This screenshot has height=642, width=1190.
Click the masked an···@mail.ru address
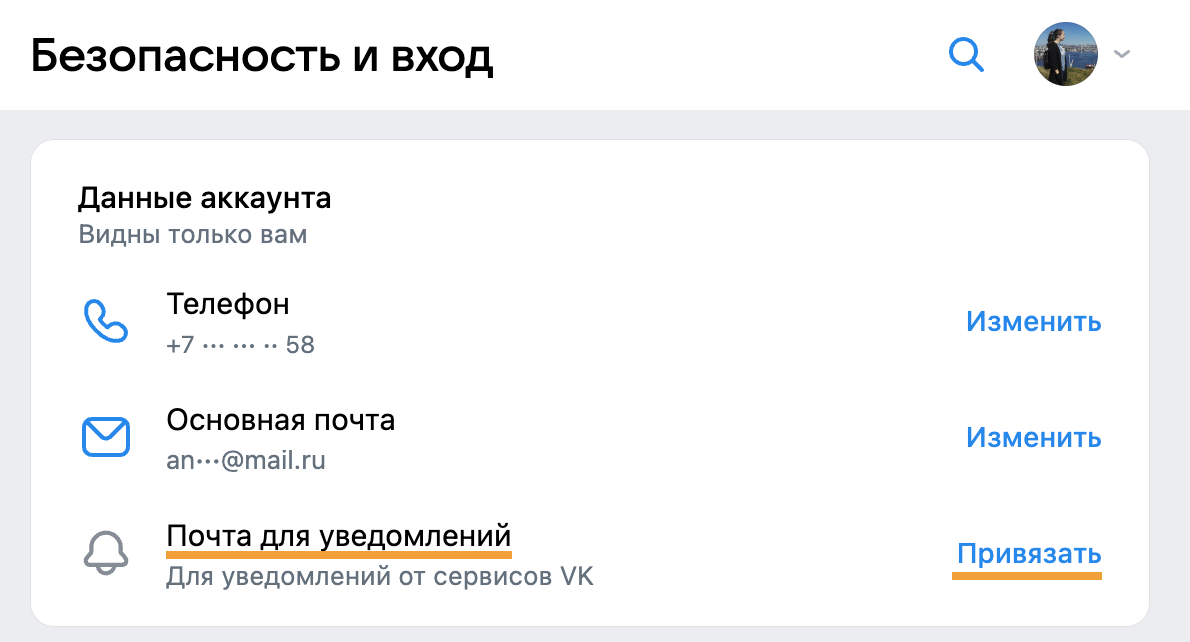[x=246, y=460]
